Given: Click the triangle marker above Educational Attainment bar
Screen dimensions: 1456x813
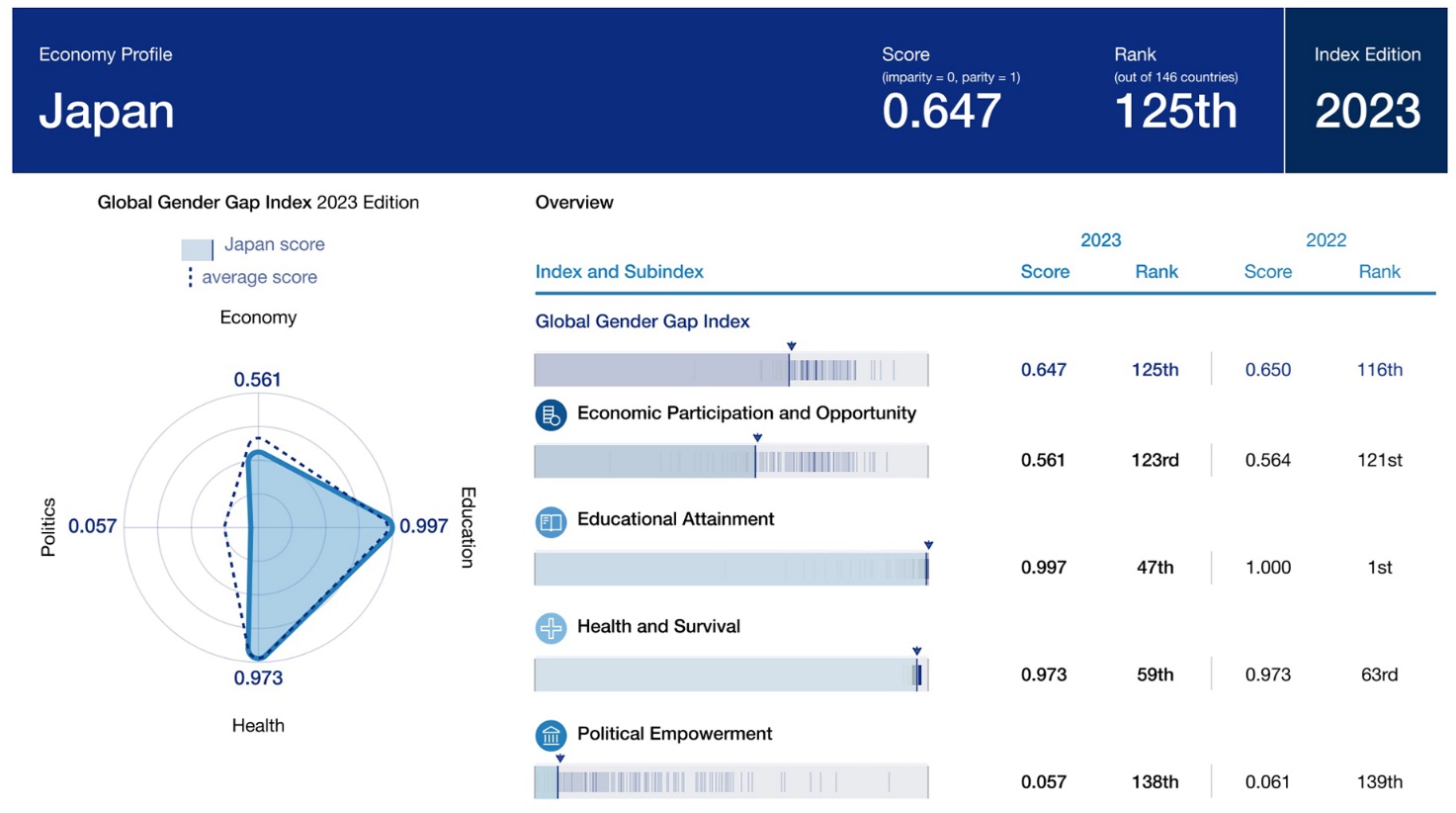Looking at the screenshot, I should pos(928,545).
